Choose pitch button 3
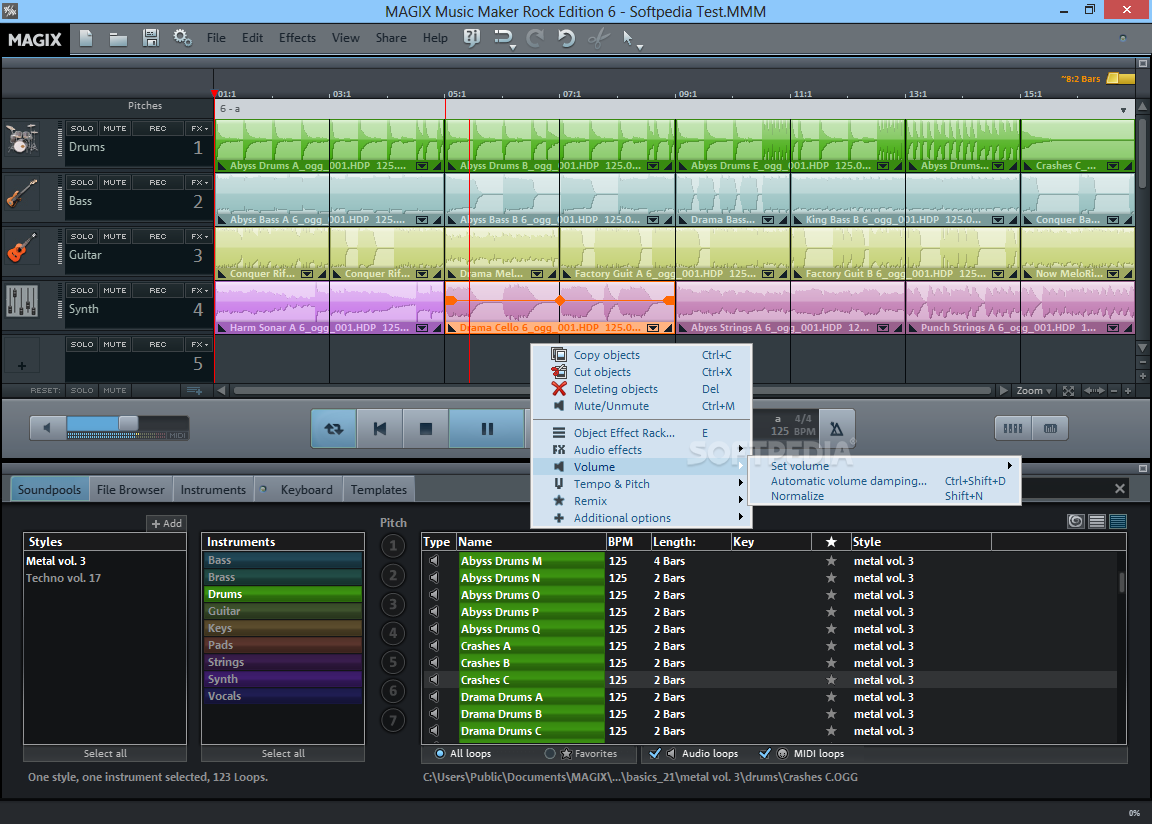Image resolution: width=1152 pixels, height=824 pixels. click(393, 604)
